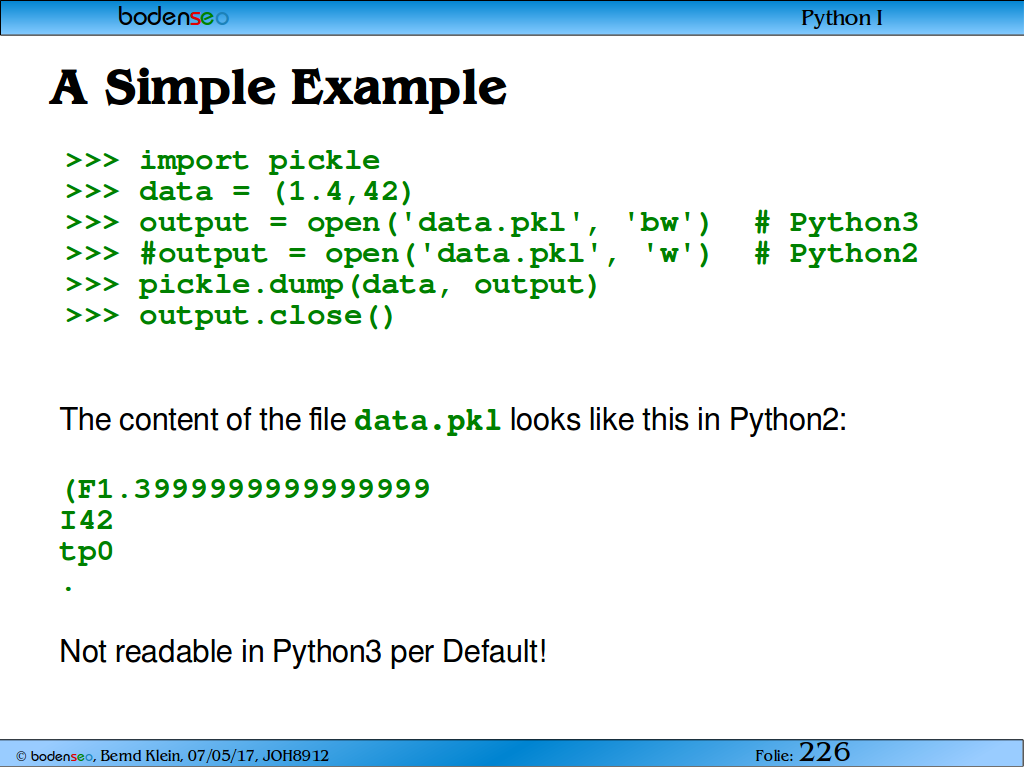1024x768 pixels.
Task: Click the '# Python2' comment
Action: [836, 254]
